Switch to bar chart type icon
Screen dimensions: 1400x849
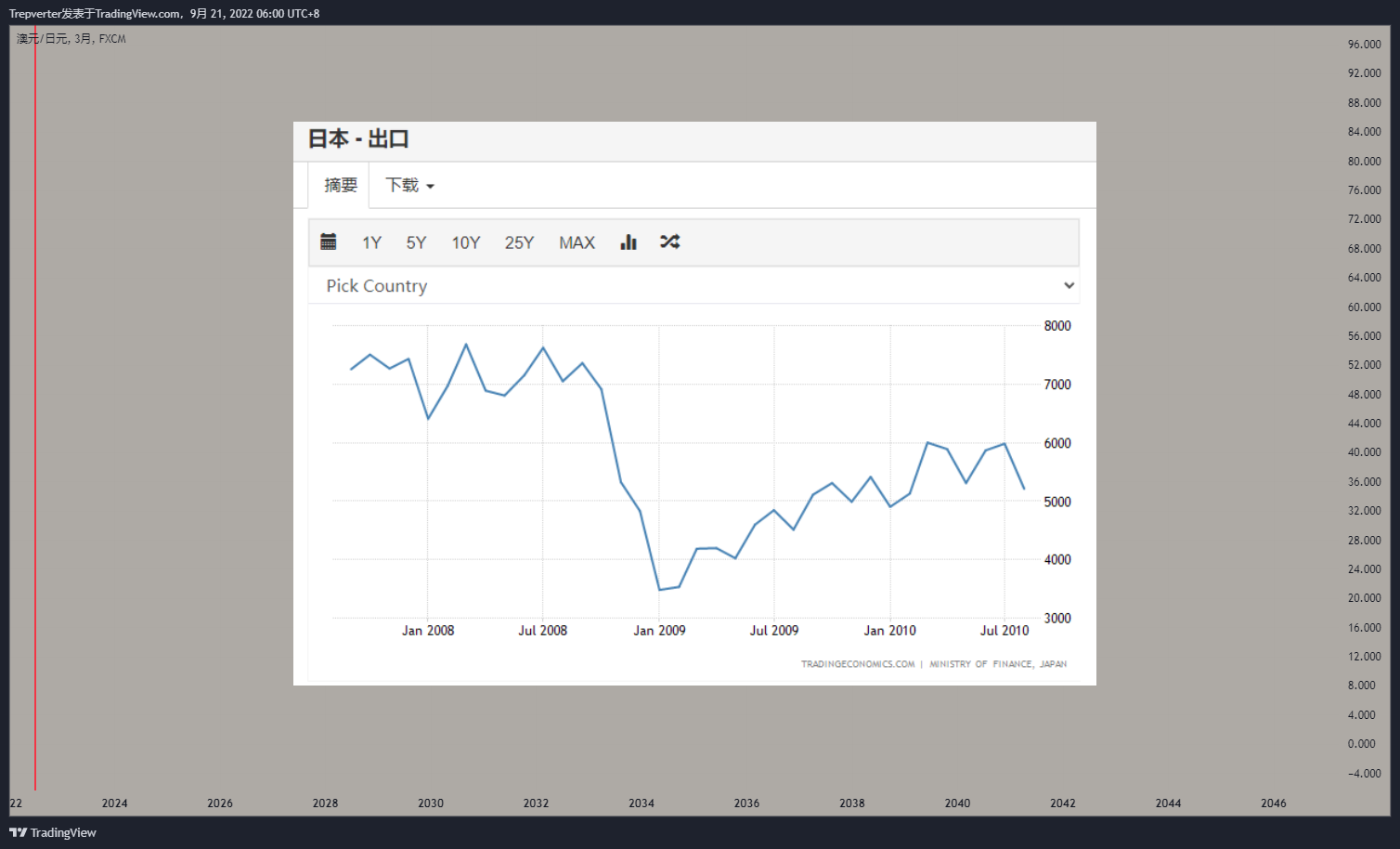coord(629,242)
